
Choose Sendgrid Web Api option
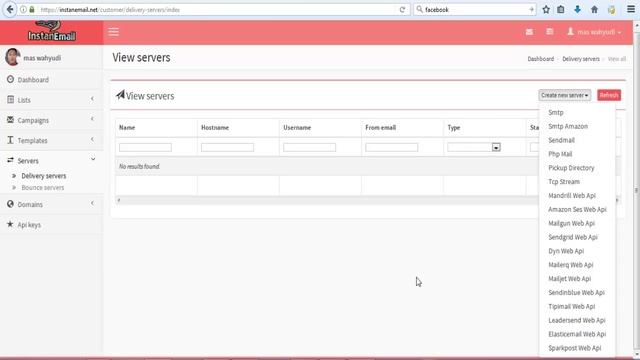[x=573, y=237]
